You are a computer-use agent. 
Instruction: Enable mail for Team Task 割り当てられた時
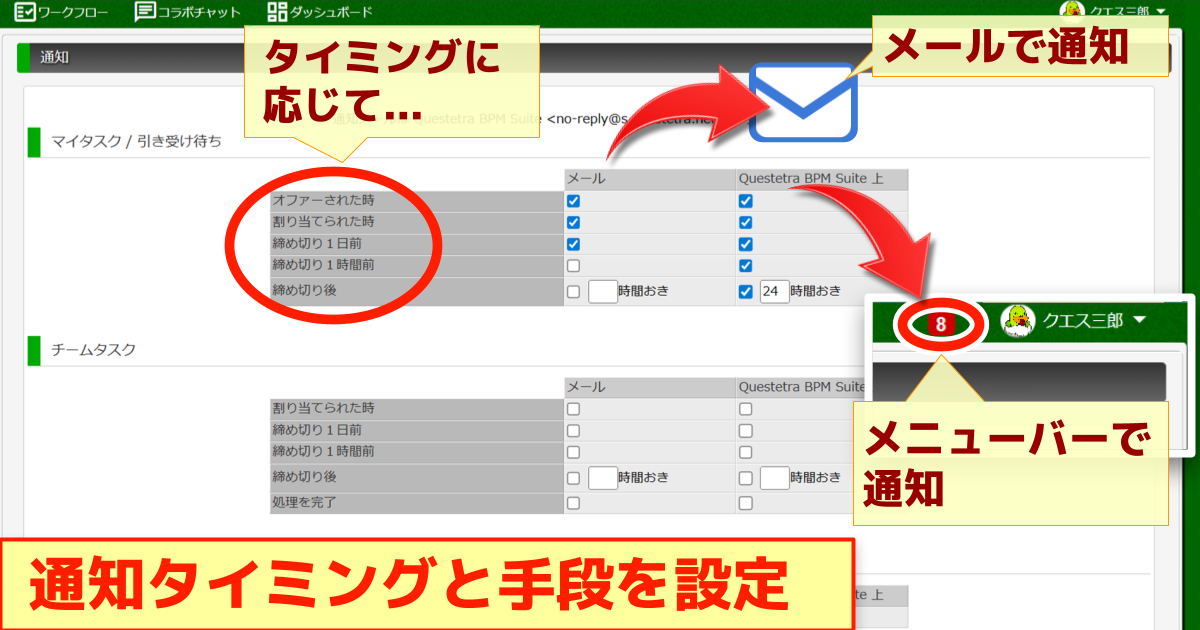pos(573,409)
